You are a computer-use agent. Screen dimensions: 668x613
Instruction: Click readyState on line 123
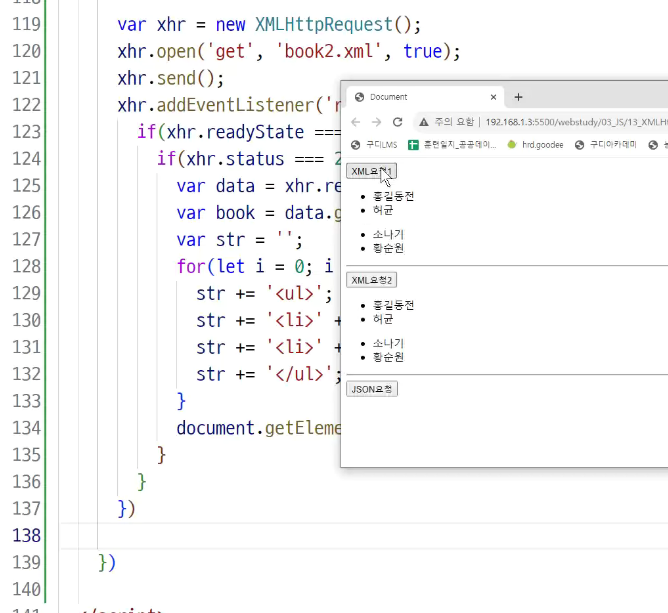click(x=255, y=132)
